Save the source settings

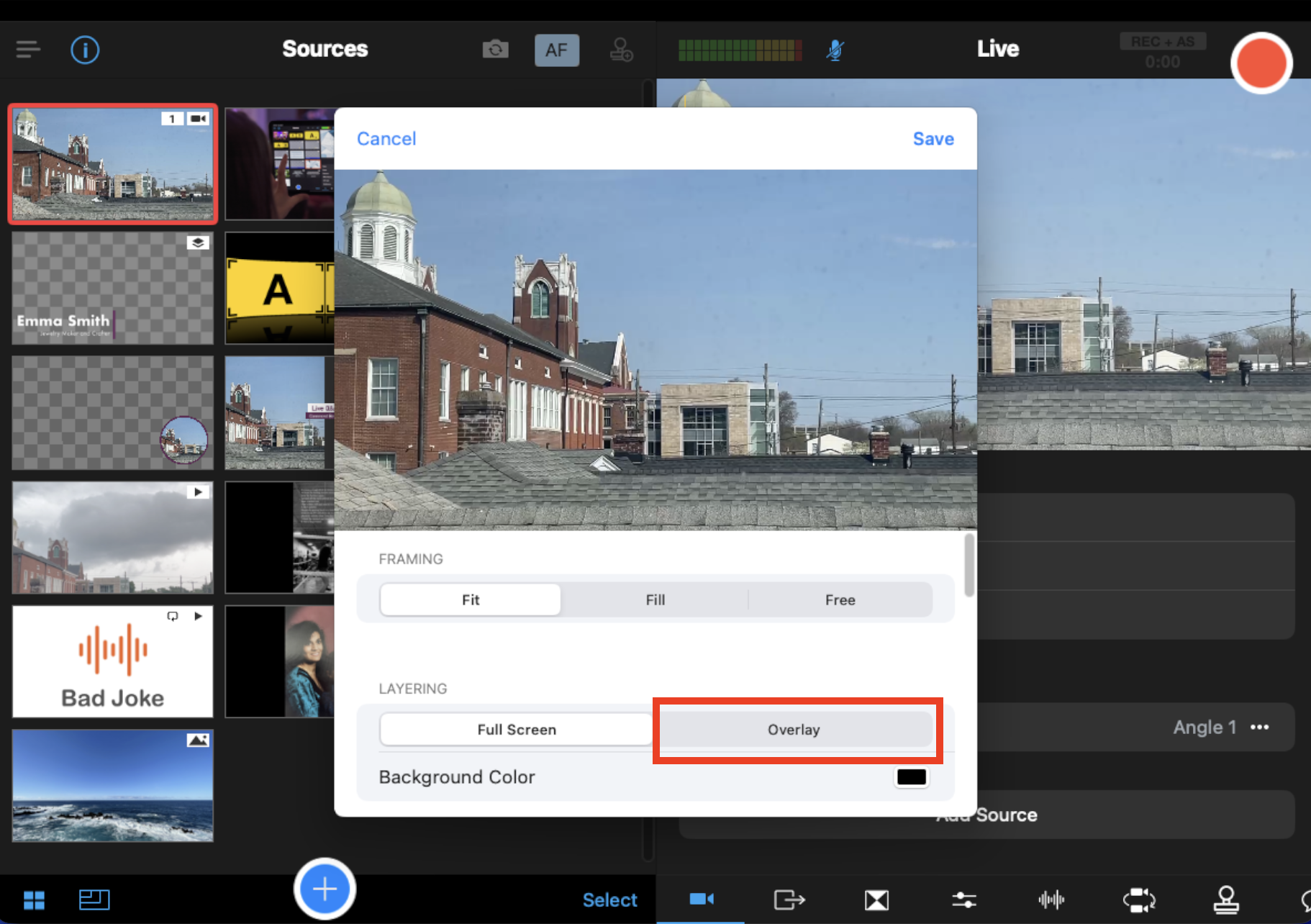click(x=933, y=139)
